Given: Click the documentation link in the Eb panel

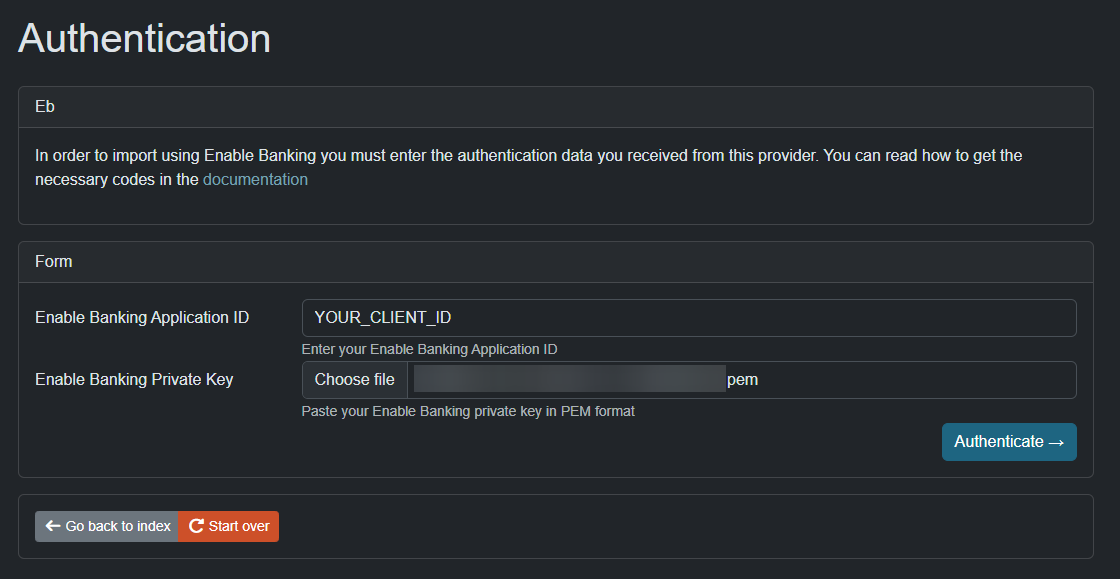Looking at the screenshot, I should [x=255, y=179].
